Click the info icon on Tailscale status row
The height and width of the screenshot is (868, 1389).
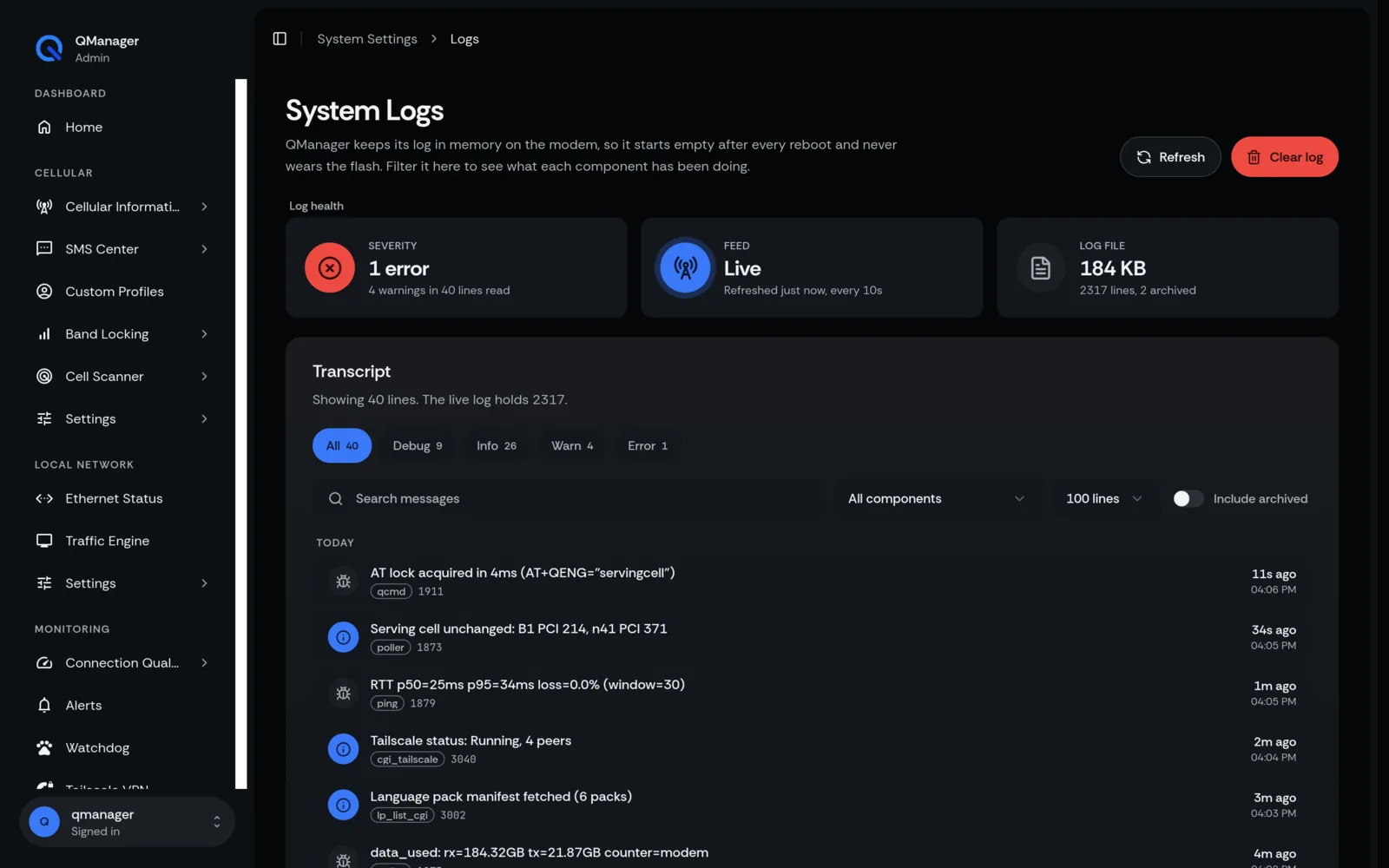tap(344, 749)
